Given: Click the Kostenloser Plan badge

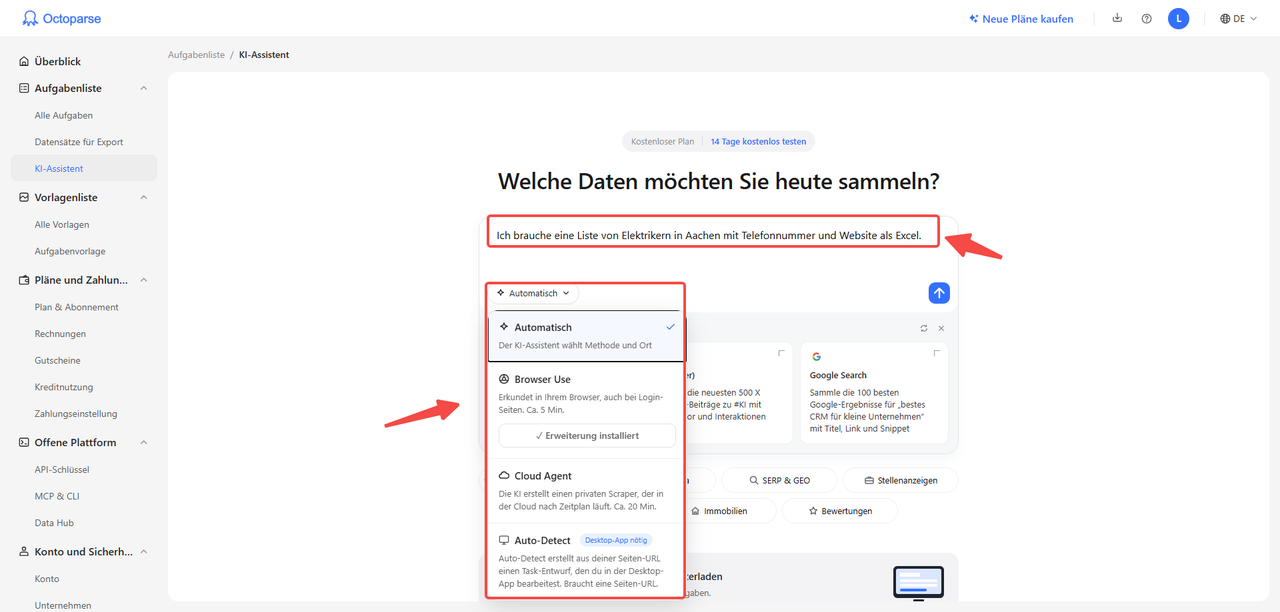Looking at the screenshot, I should (662, 142).
